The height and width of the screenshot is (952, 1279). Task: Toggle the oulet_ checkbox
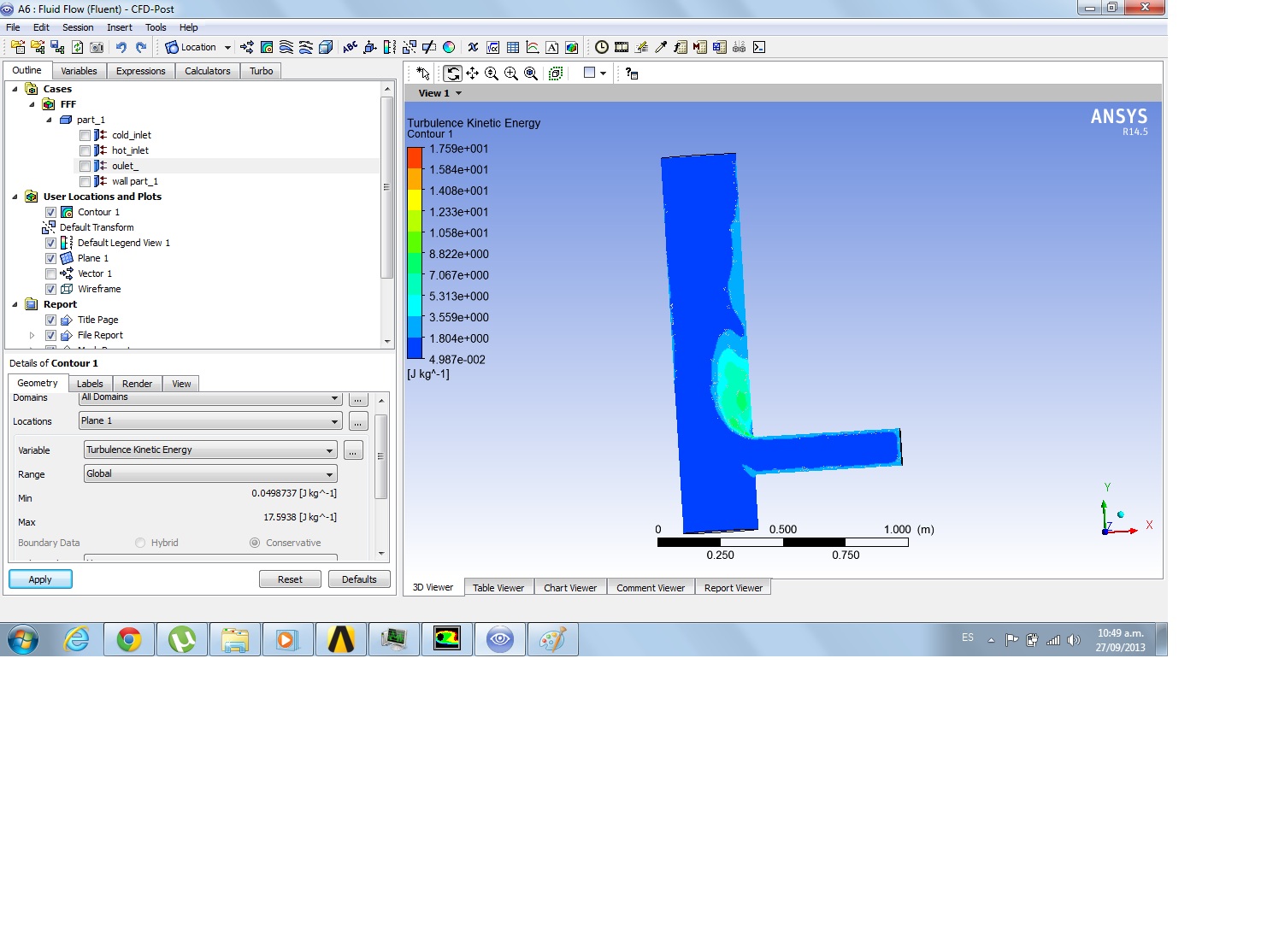click(x=85, y=166)
